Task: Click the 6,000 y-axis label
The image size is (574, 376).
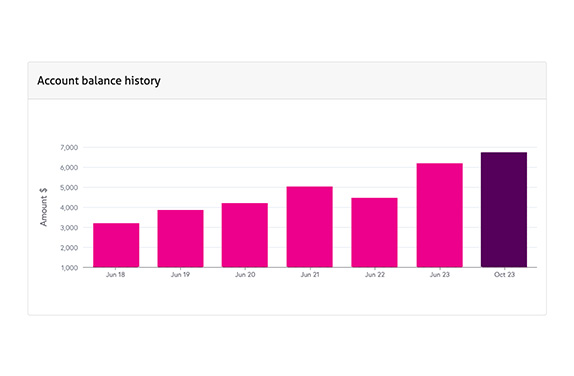Action: click(69, 168)
